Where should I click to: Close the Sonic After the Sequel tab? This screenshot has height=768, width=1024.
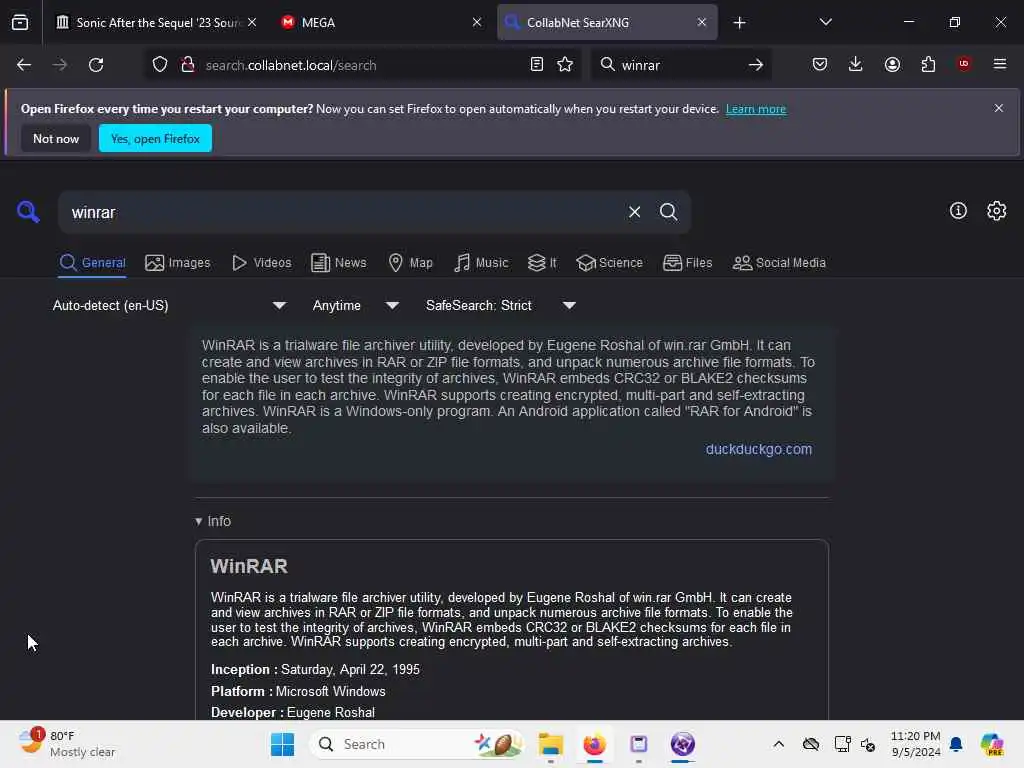pos(252,22)
